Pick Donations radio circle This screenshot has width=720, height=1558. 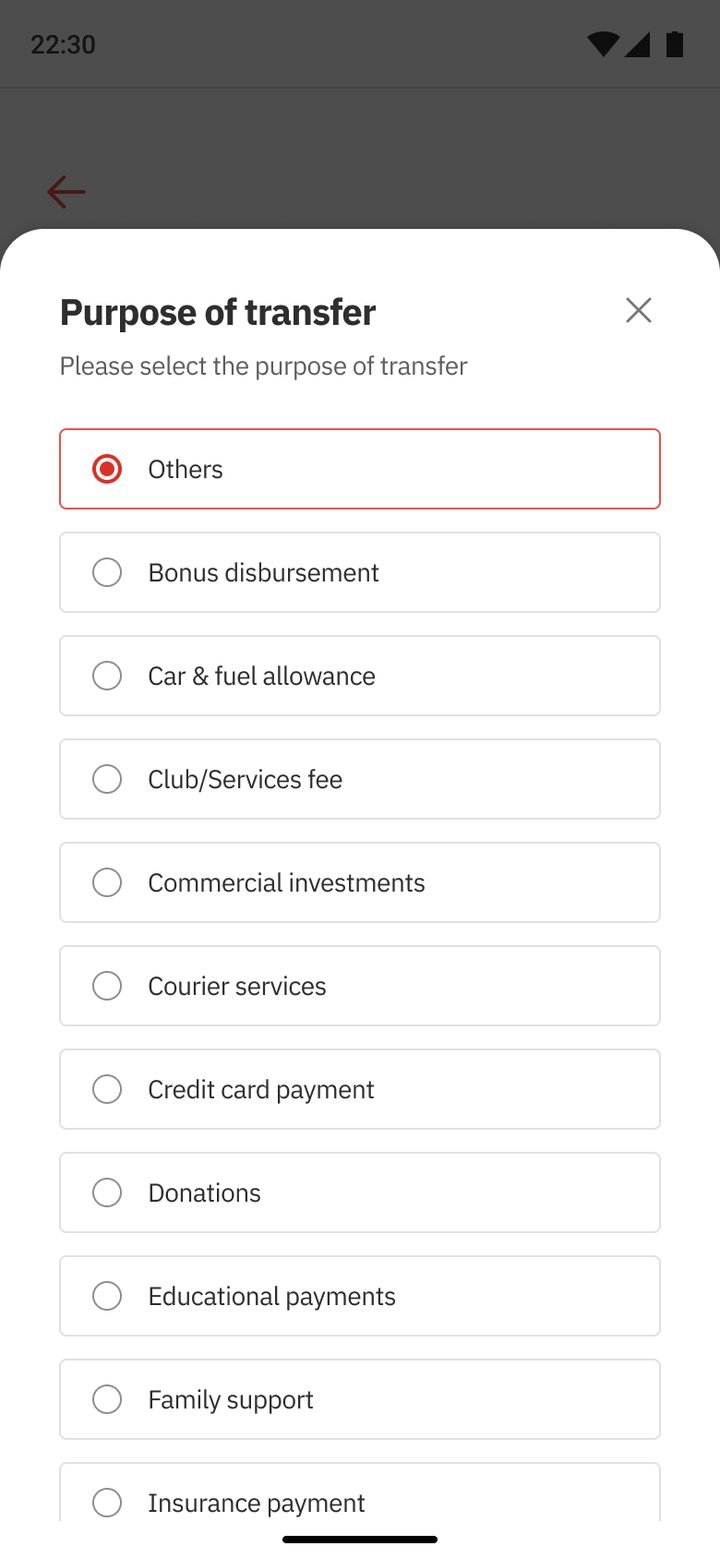pos(107,1192)
